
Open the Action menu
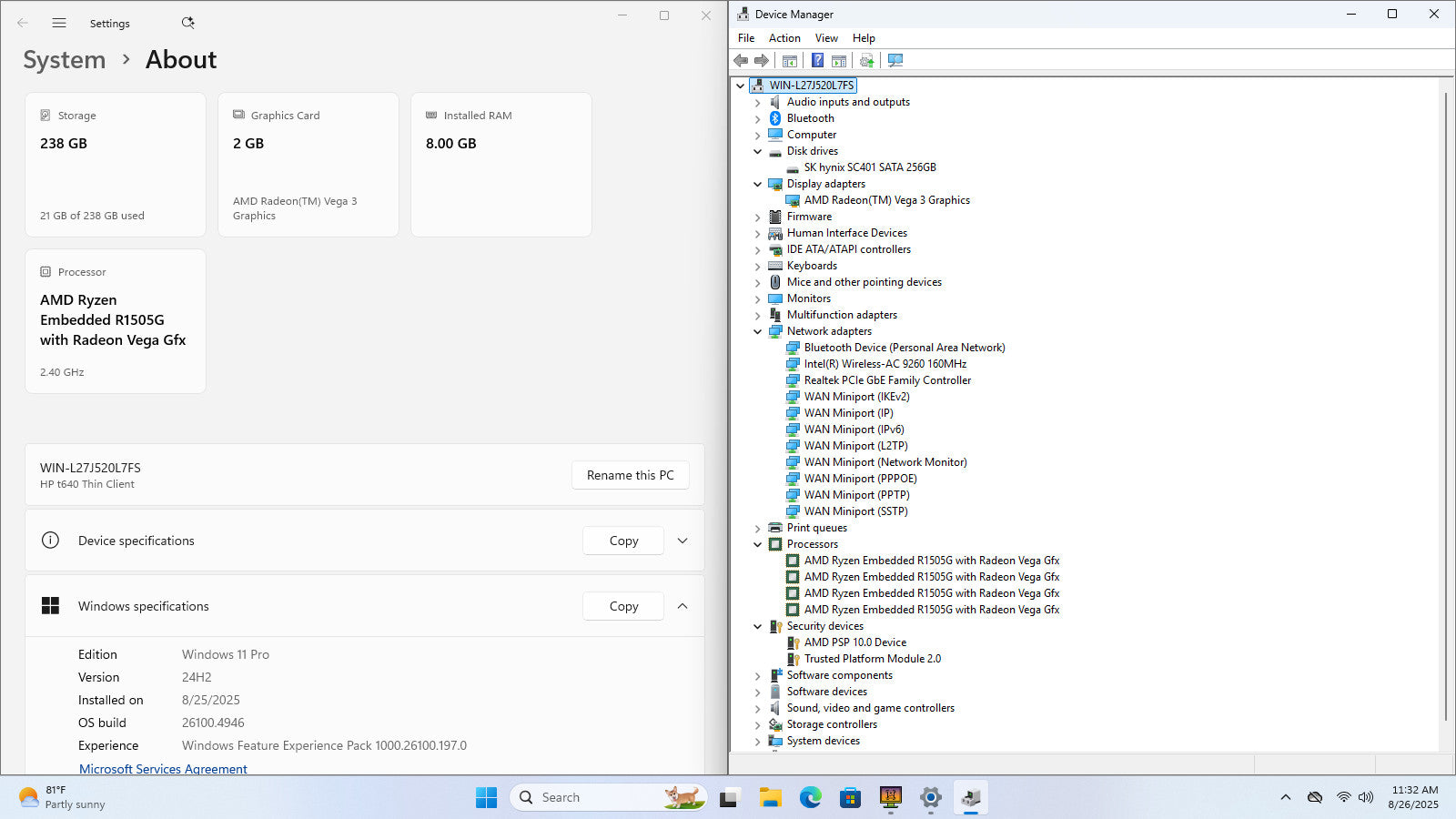784,38
